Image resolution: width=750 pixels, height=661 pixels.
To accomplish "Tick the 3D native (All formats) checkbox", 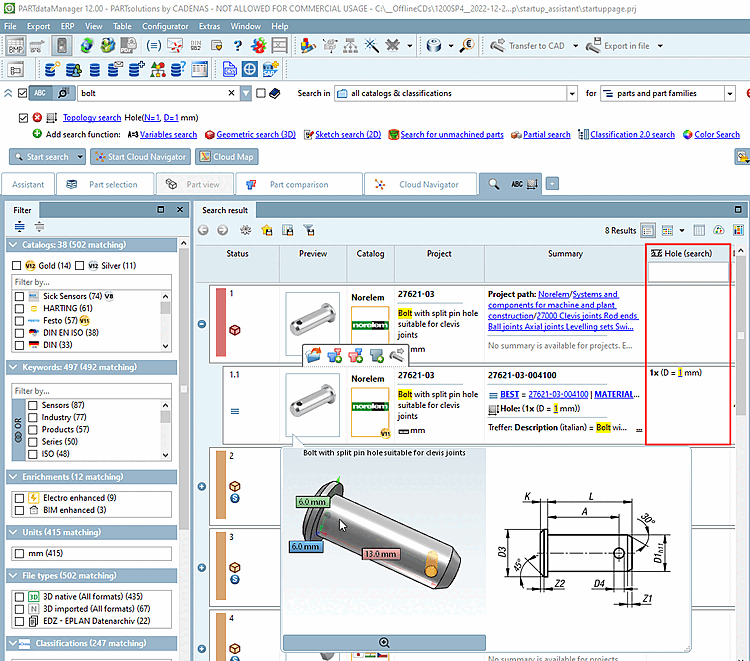I will point(19,596).
